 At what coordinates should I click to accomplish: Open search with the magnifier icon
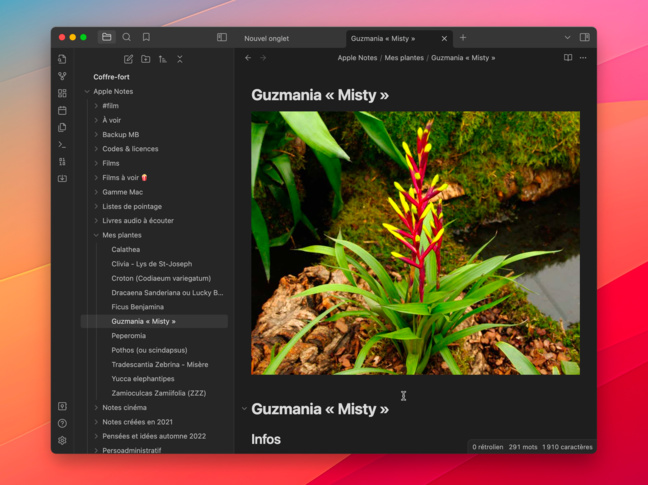tap(126, 37)
